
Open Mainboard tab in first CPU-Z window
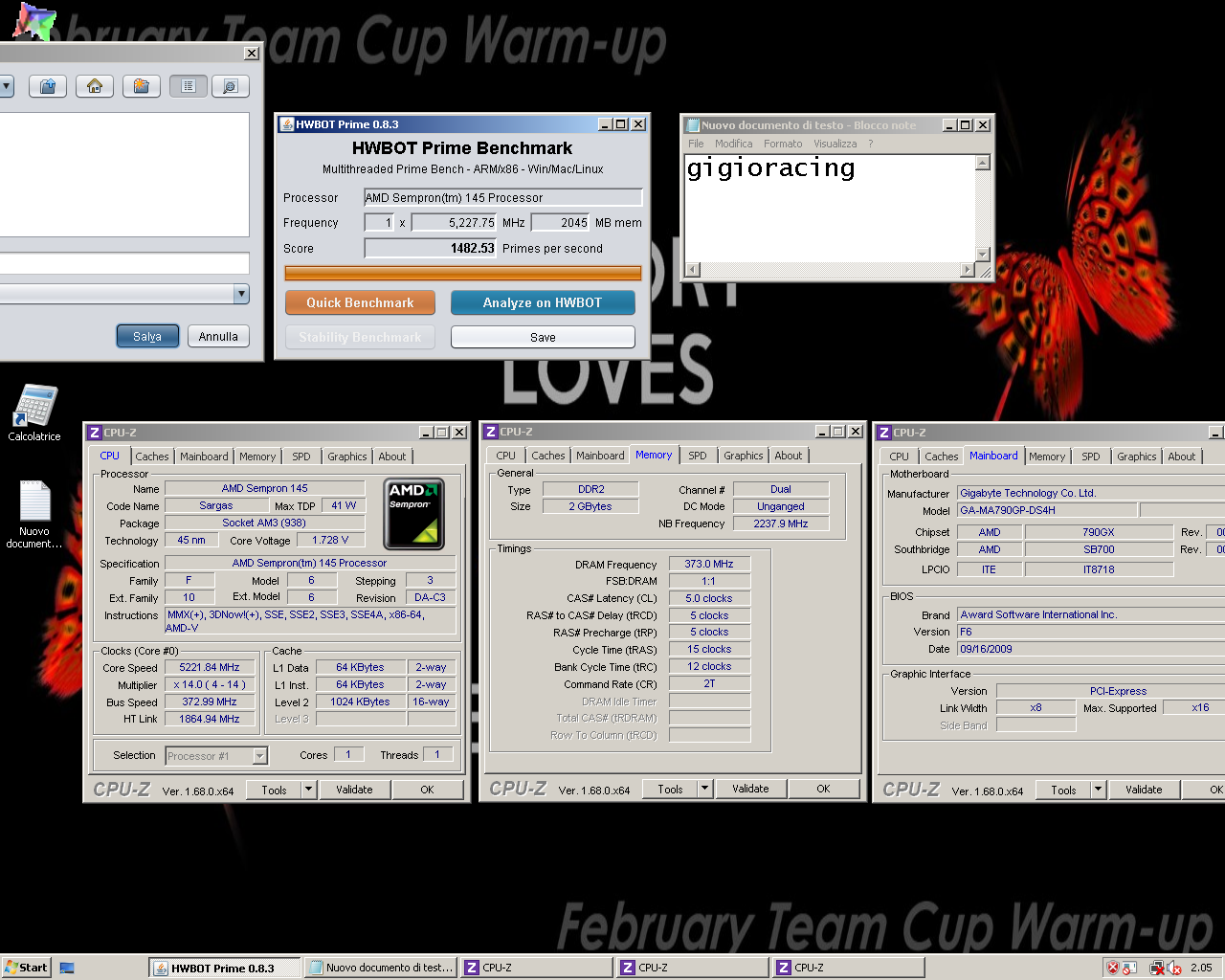point(204,457)
